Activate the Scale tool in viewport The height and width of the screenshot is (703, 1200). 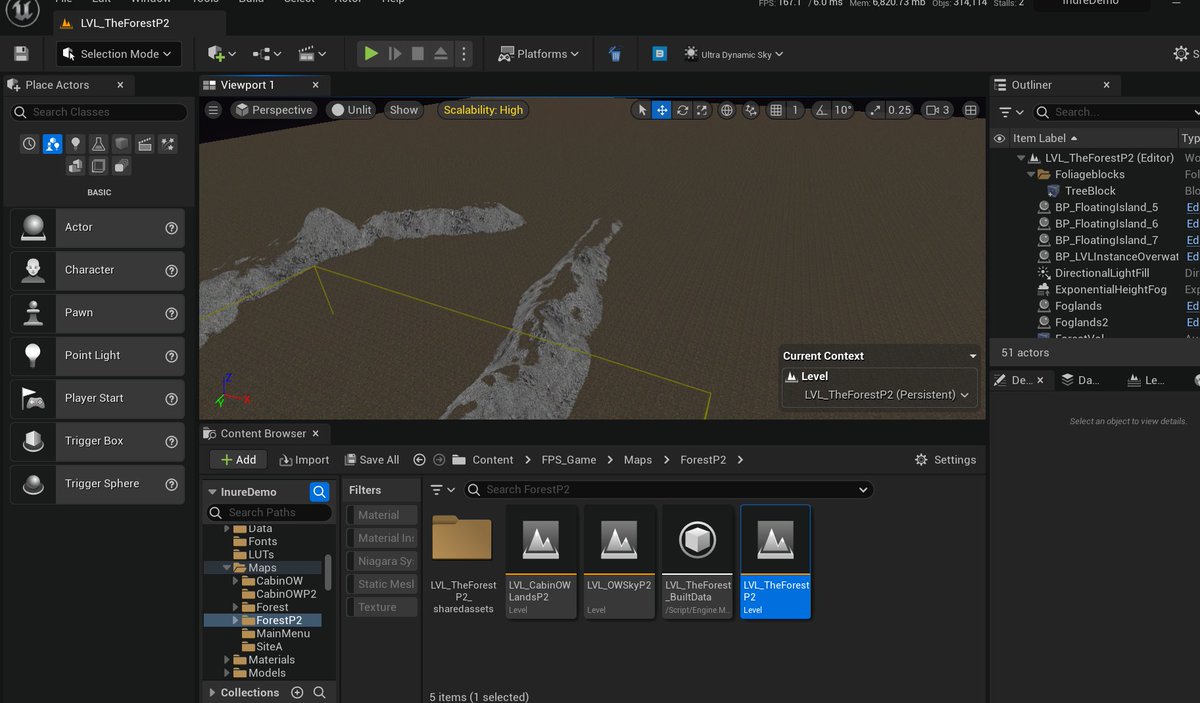tap(702, 110)
